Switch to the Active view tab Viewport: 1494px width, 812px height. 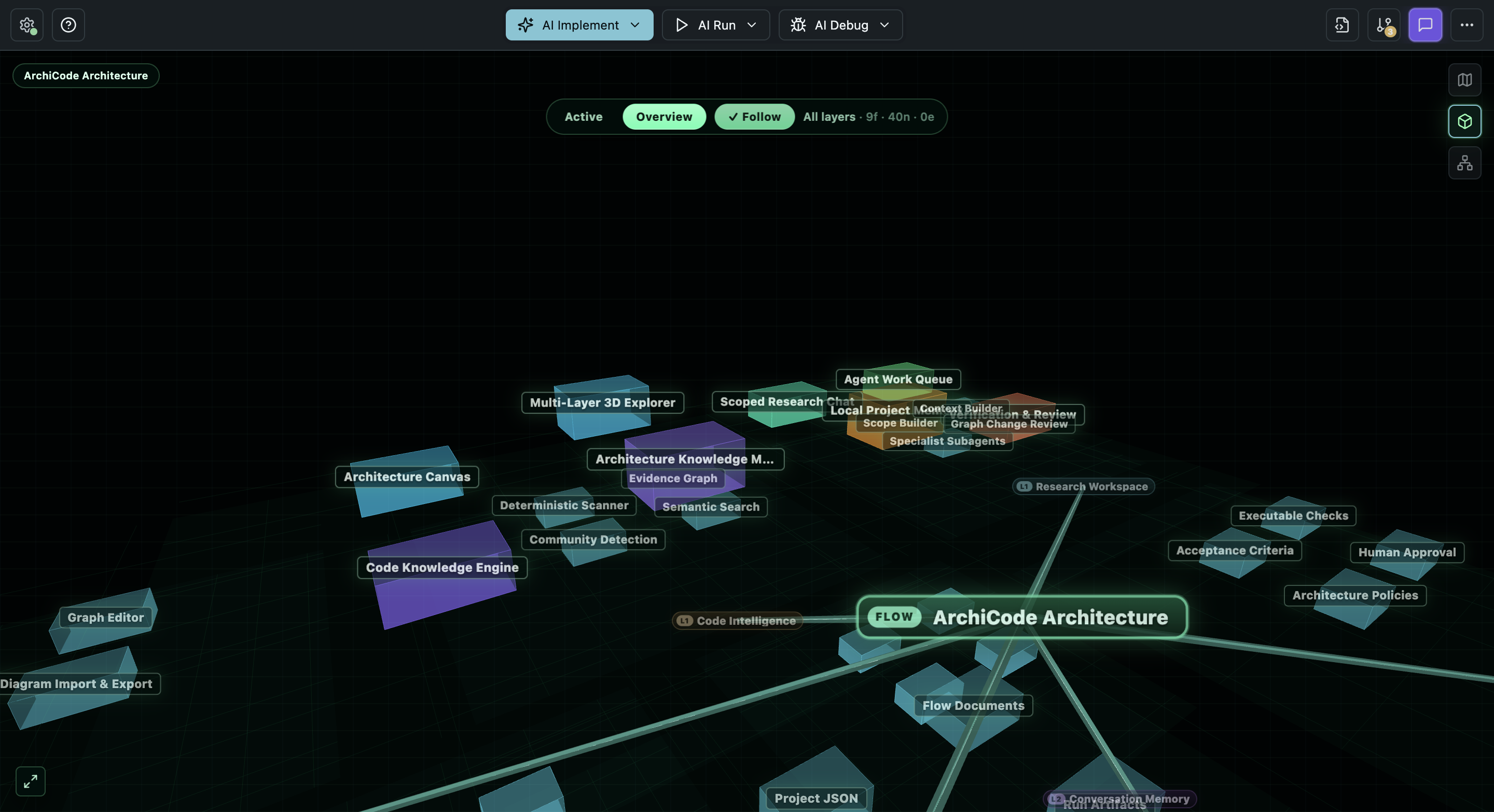click(584, 117)
